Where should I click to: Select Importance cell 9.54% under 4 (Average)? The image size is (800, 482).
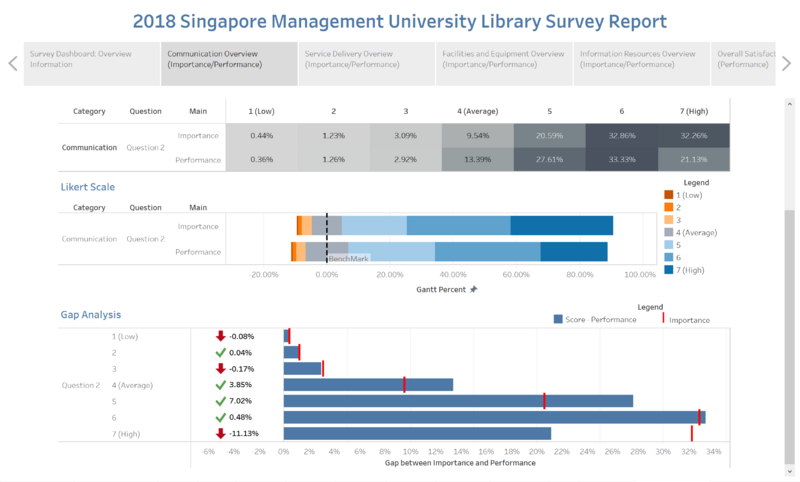pos(478,136)
